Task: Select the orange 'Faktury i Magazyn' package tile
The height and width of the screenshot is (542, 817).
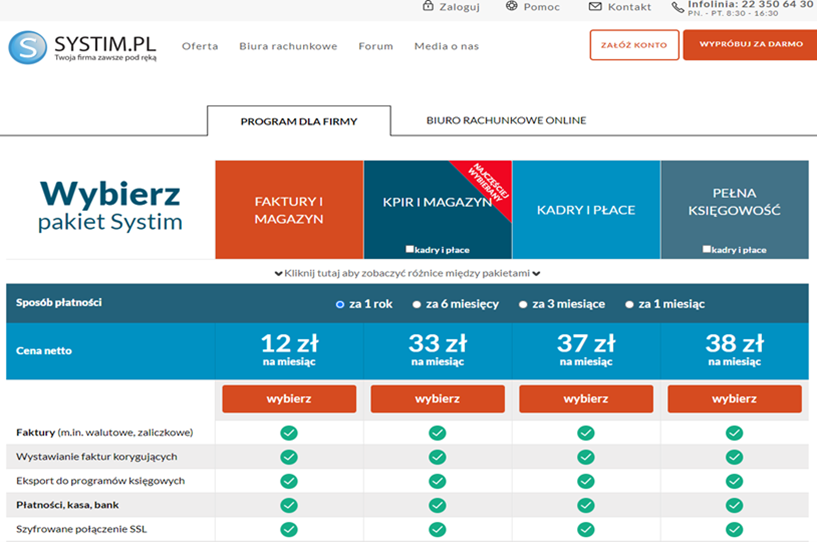Action: click(x=289, y=210)
